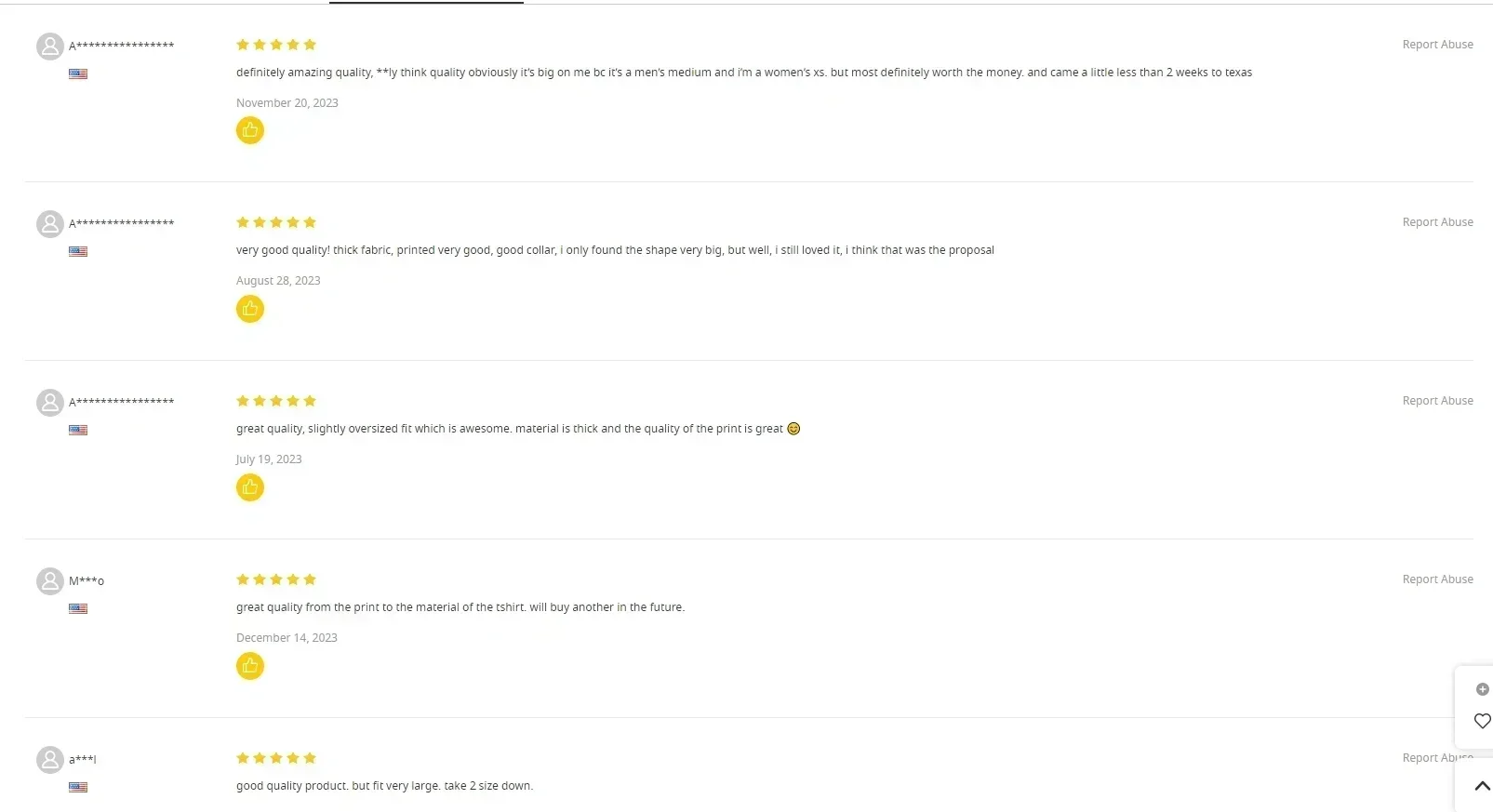Click the plus icon in side widget

1483,689
